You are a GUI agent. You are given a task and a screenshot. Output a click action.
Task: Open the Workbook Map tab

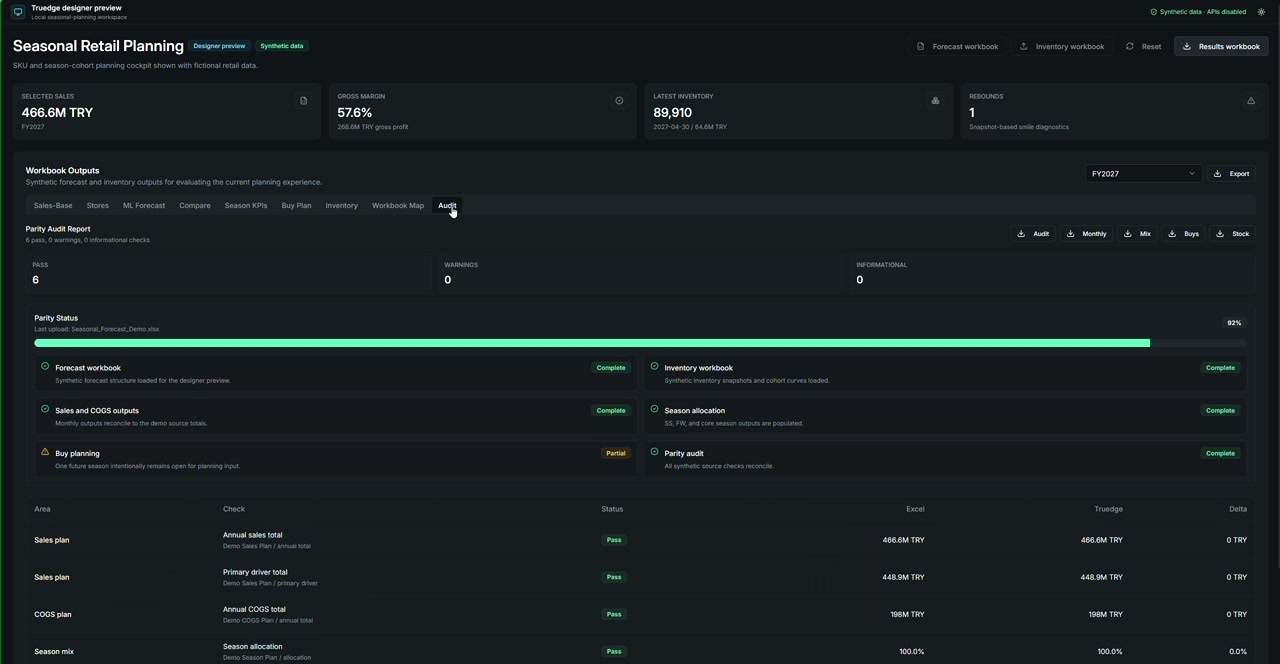pos(398,206)
